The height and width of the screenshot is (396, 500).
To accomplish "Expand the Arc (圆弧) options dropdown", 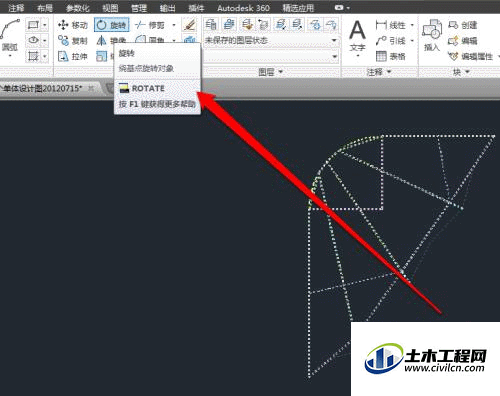I will click(x=10, y=56).
